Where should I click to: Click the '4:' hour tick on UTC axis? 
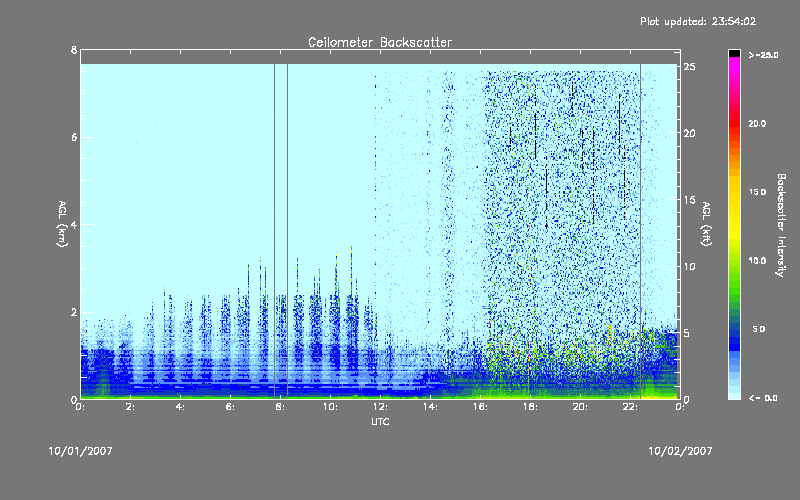pyautogui.click(x=180, y=407)
